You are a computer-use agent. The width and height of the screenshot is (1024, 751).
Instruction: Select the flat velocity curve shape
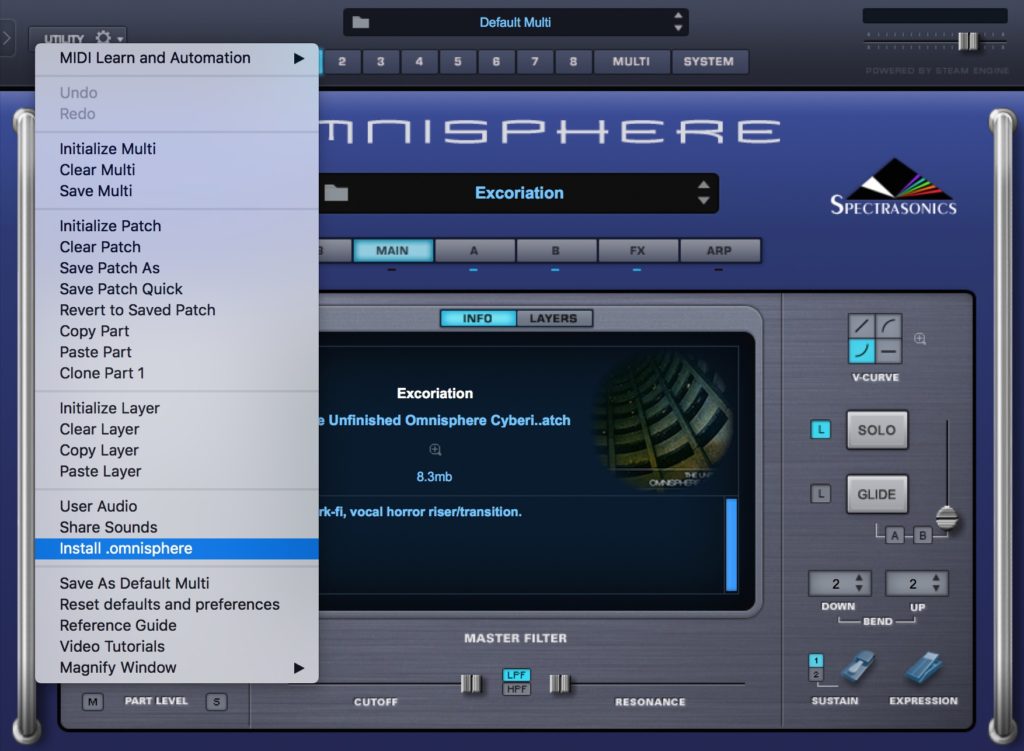tap(888, 351)
